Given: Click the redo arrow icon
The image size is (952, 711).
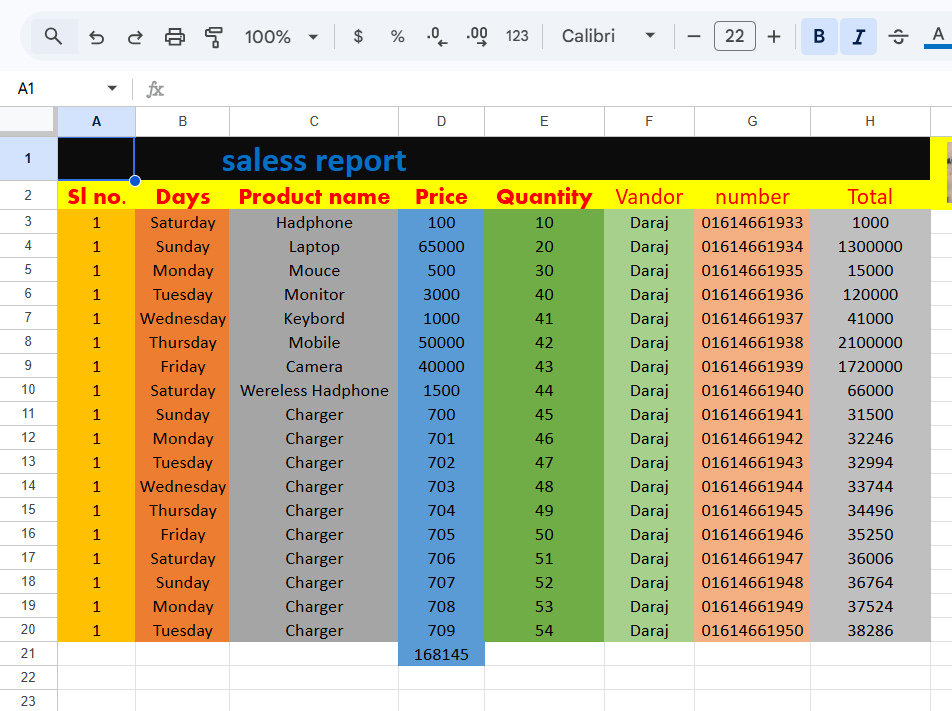Looking at the screenshot, I should [x=135, y=37].
